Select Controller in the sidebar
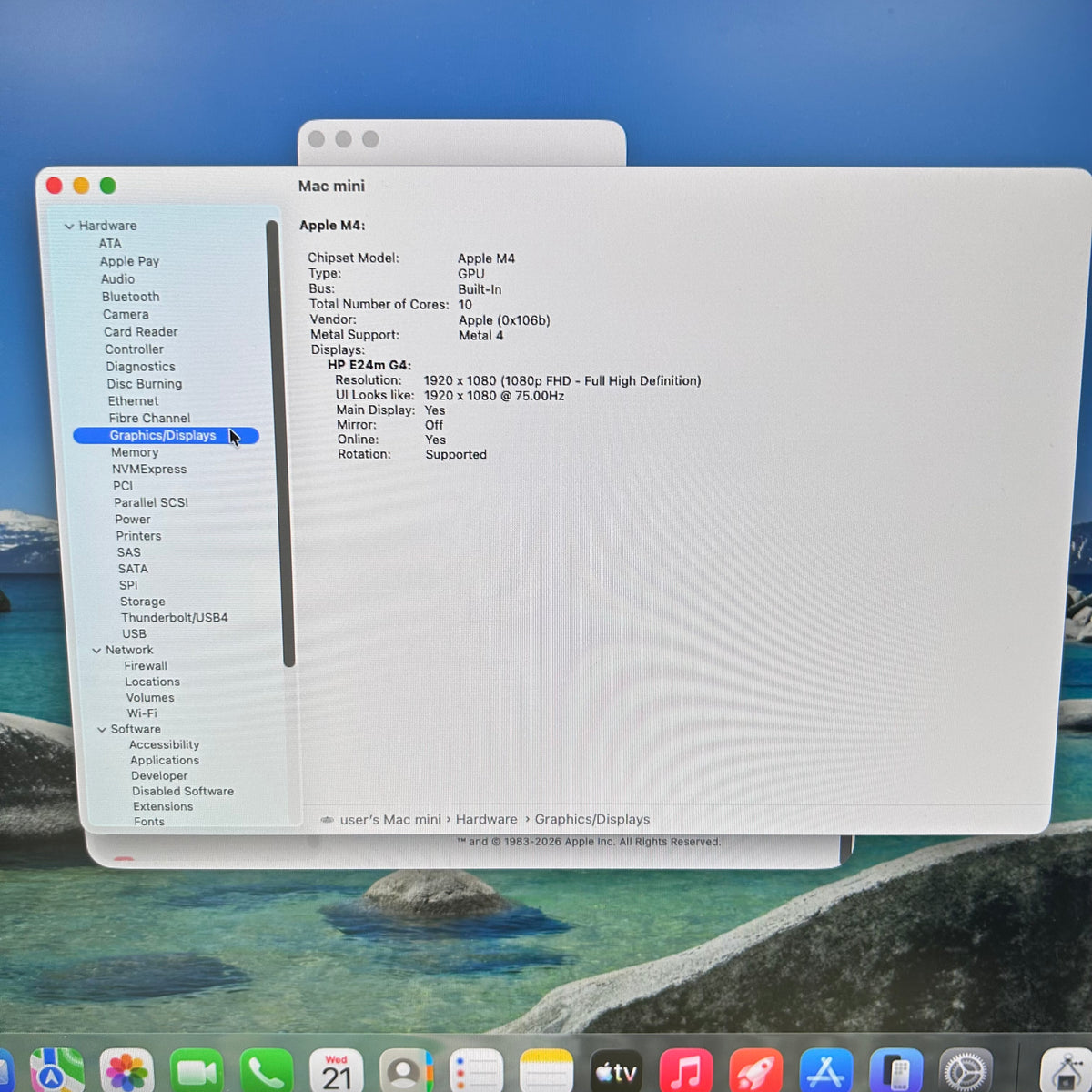This screenshot has width=1092, height=1092. pos(134,349)
